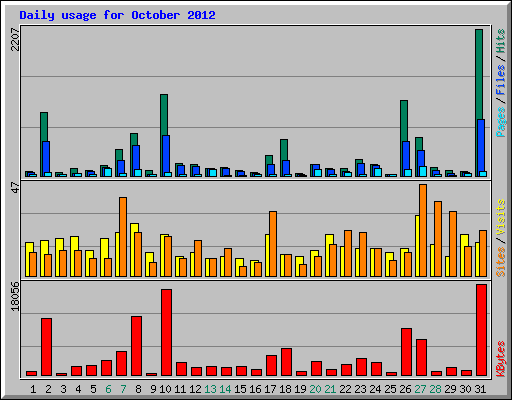
Task: Select day 3 on the x-axis
Action: coord(63,389)
